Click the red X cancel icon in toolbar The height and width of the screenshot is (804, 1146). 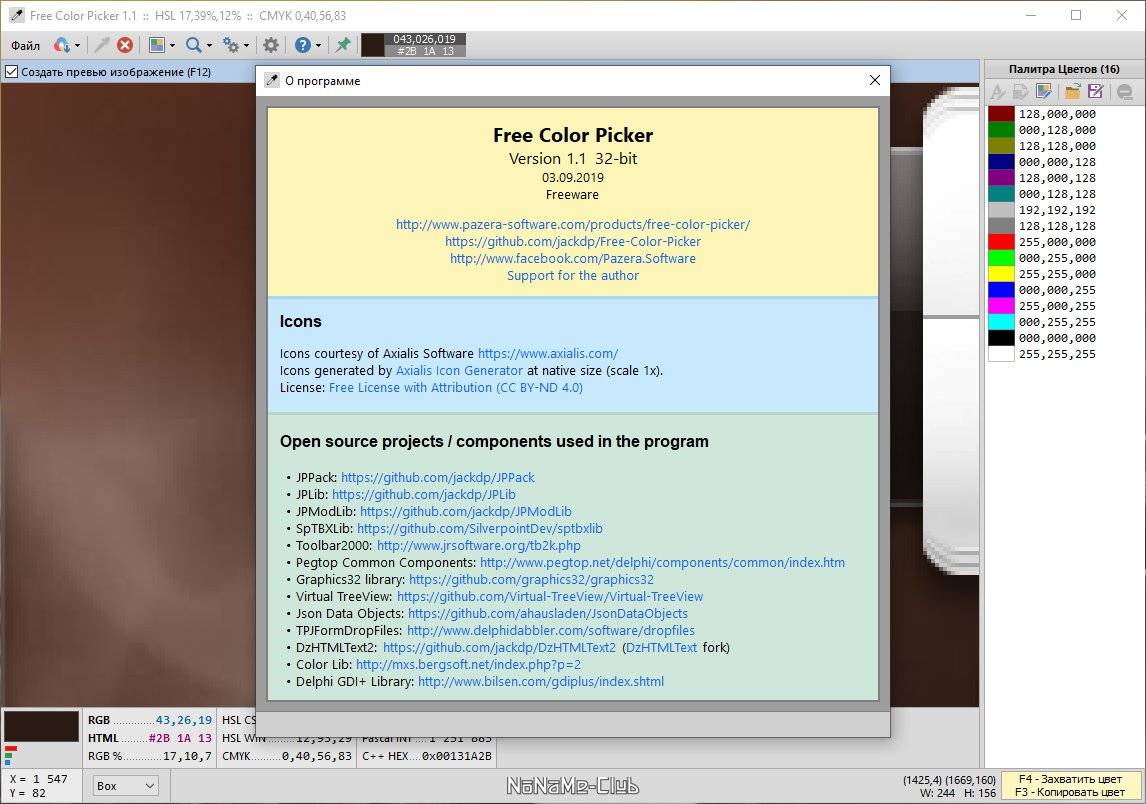click(x=125, y=45)
